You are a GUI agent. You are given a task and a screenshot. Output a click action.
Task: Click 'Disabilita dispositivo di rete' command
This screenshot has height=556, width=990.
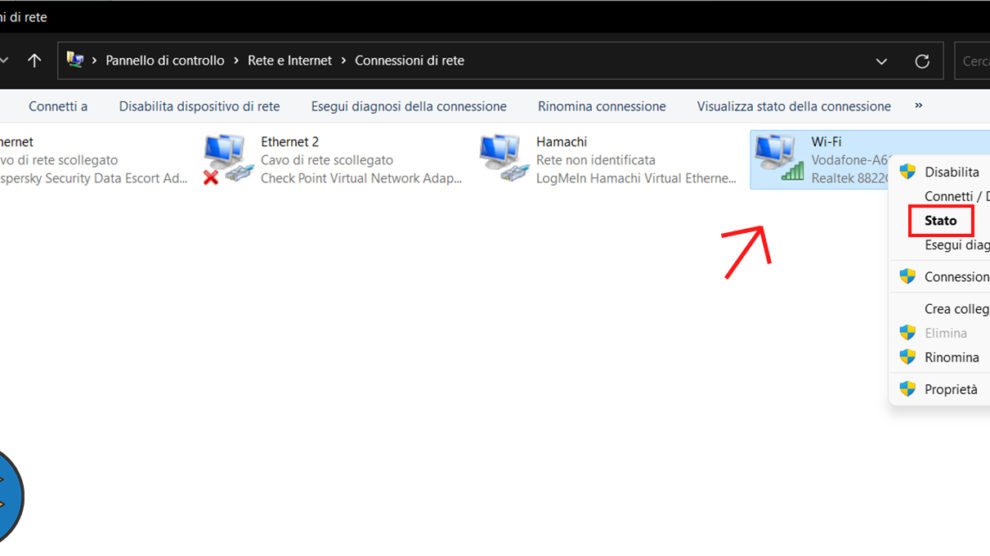(x=200, y=106)
